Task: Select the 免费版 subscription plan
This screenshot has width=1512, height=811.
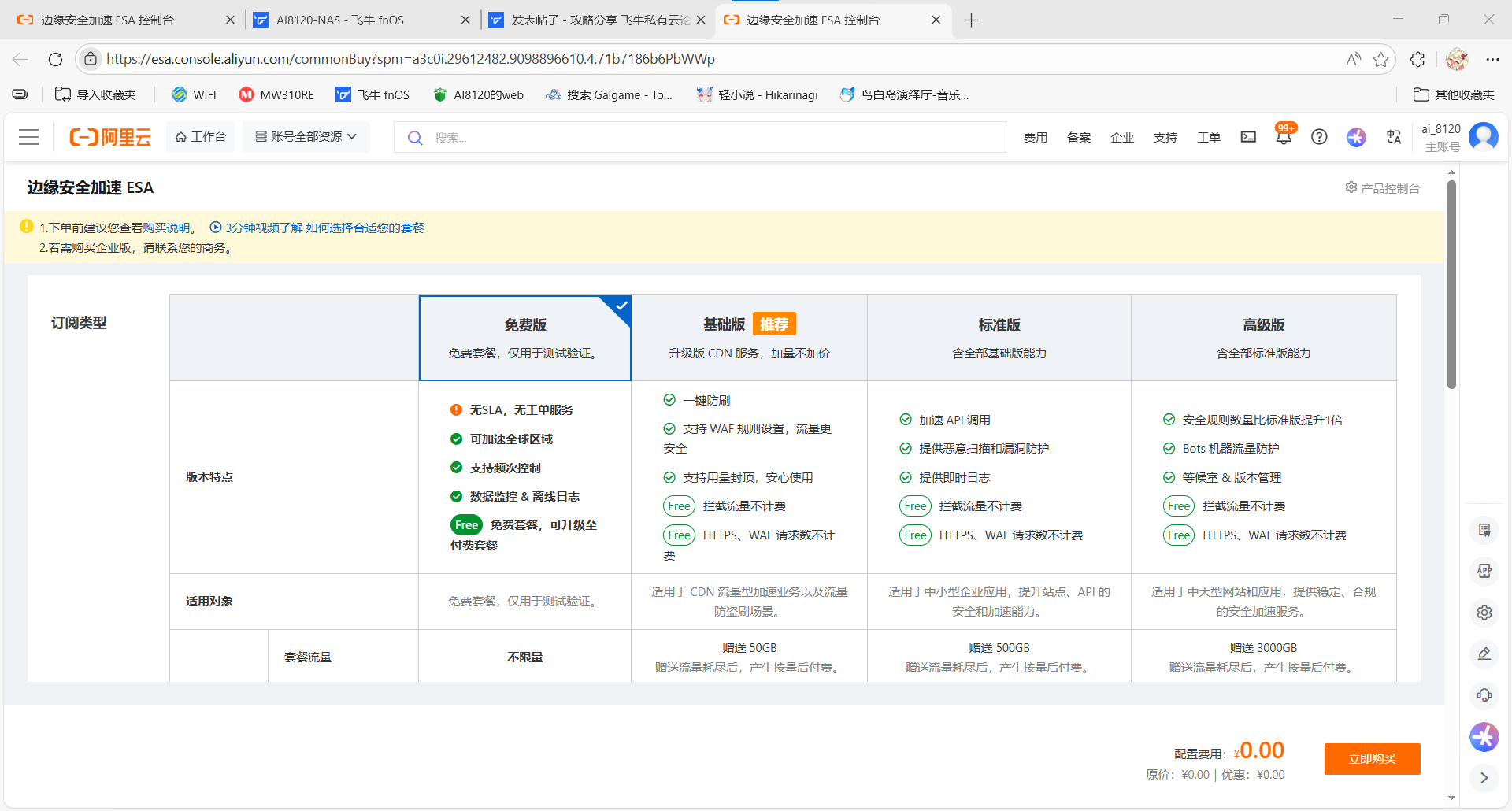Action: 525,338
